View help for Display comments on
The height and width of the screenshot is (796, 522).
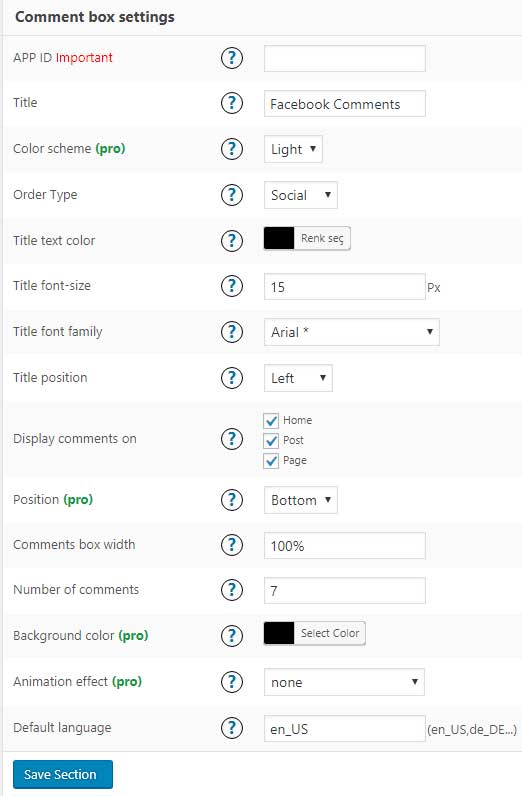(232, 439)
